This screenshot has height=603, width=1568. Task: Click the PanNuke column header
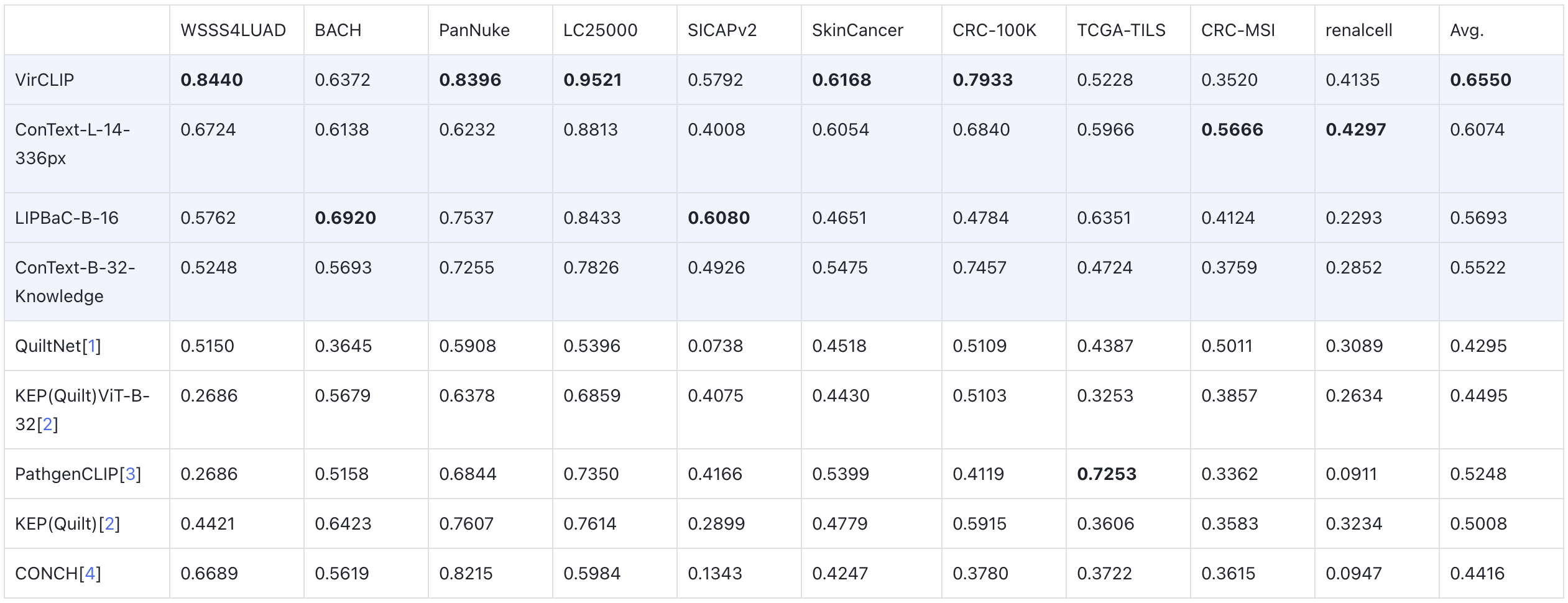474,30
